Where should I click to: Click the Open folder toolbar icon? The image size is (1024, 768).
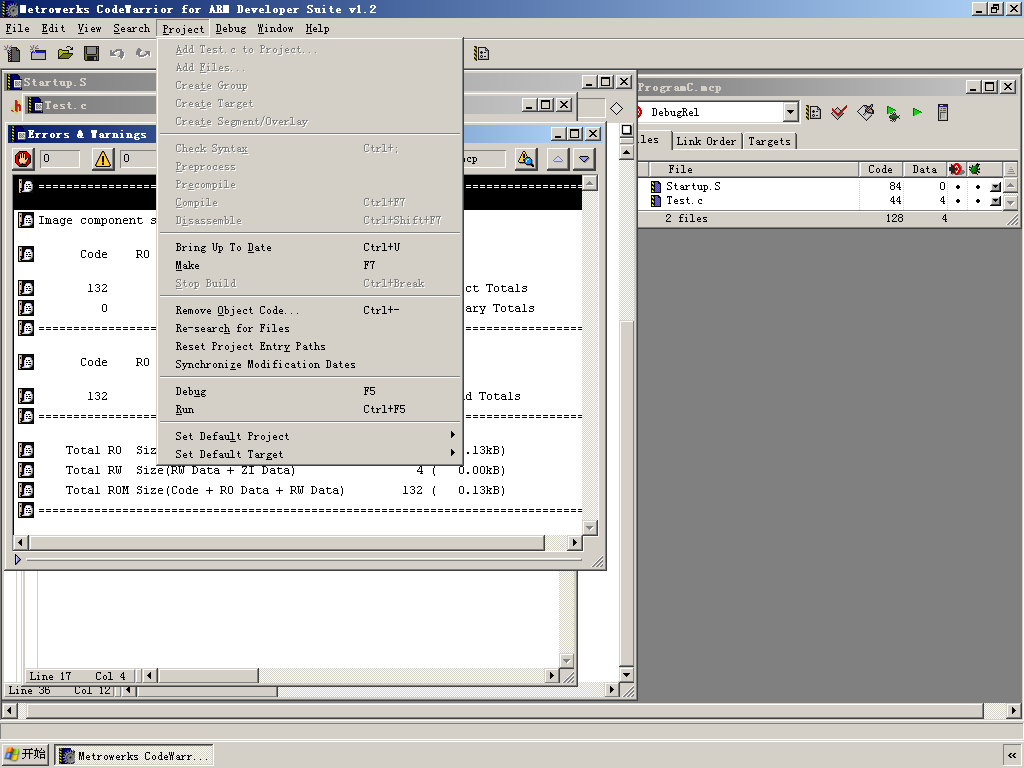(x=65, y=54)
